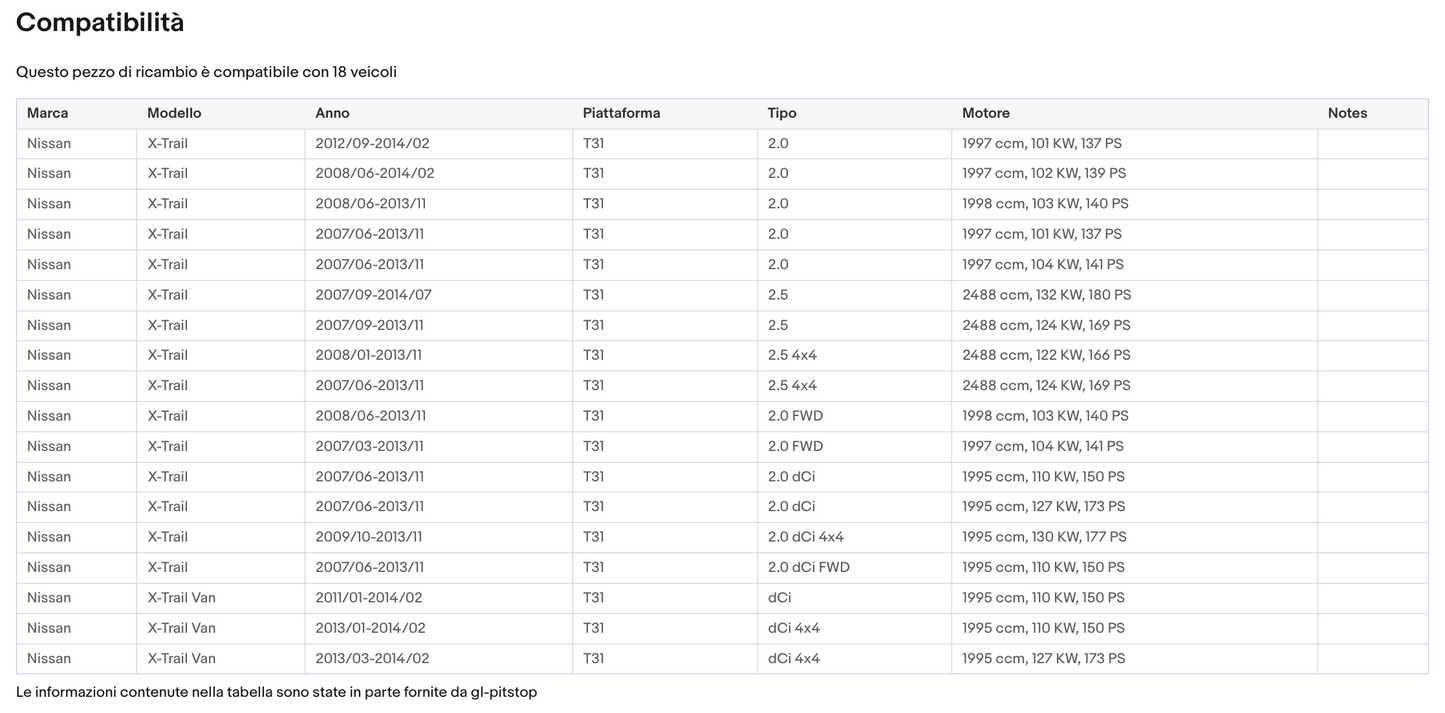The image size is (1445, 713).
Task: Select the year cell 2012/09-2014/02
Action: 372,144
